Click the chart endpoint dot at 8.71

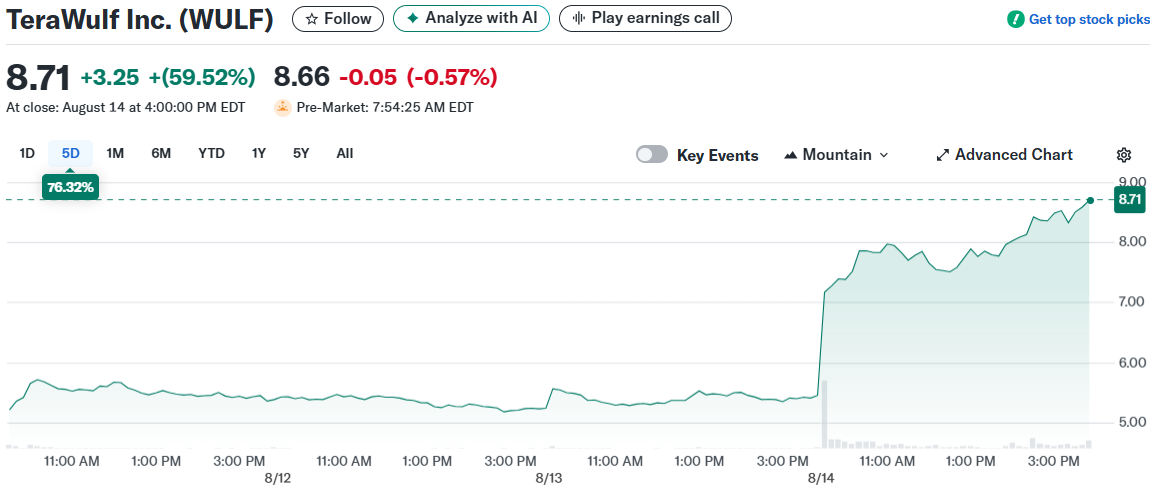click(1090, 200)
